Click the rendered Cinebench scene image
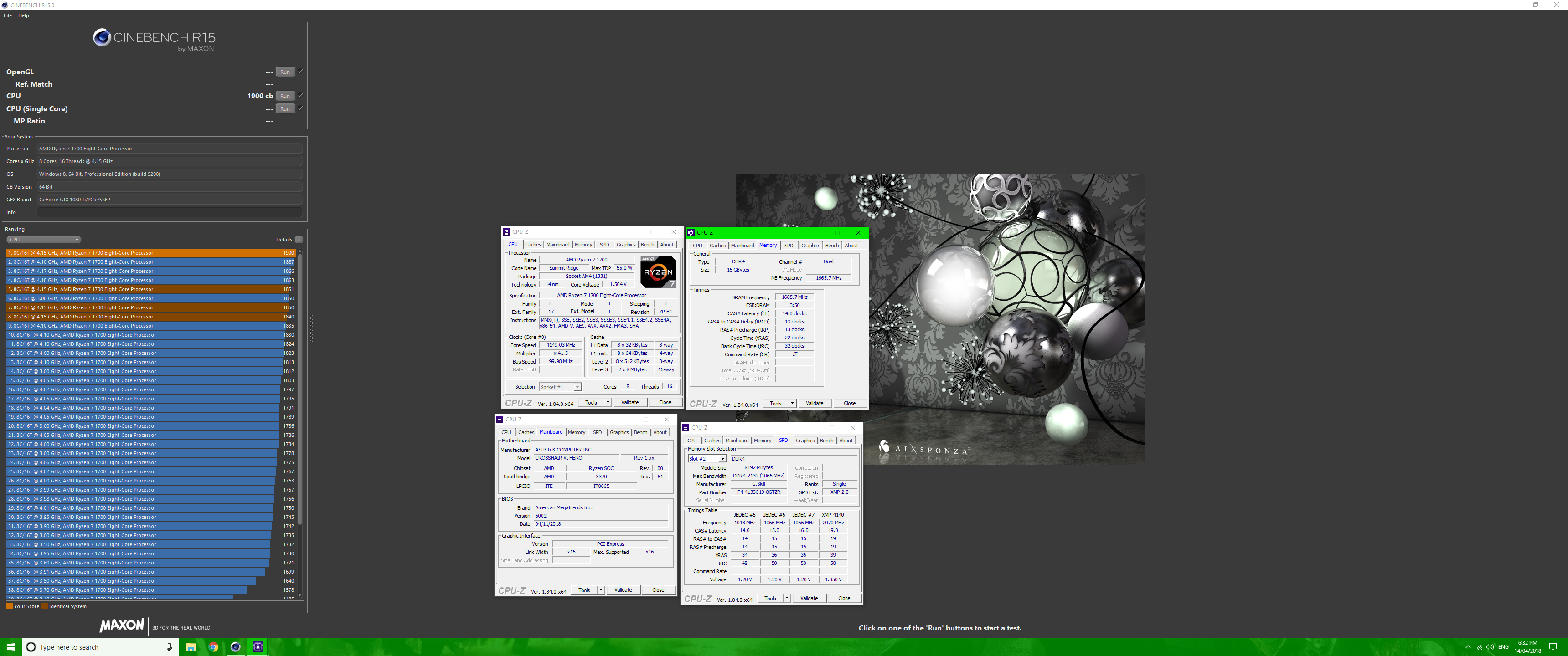Screen dimensions: 1568x656 pos(940,319)
